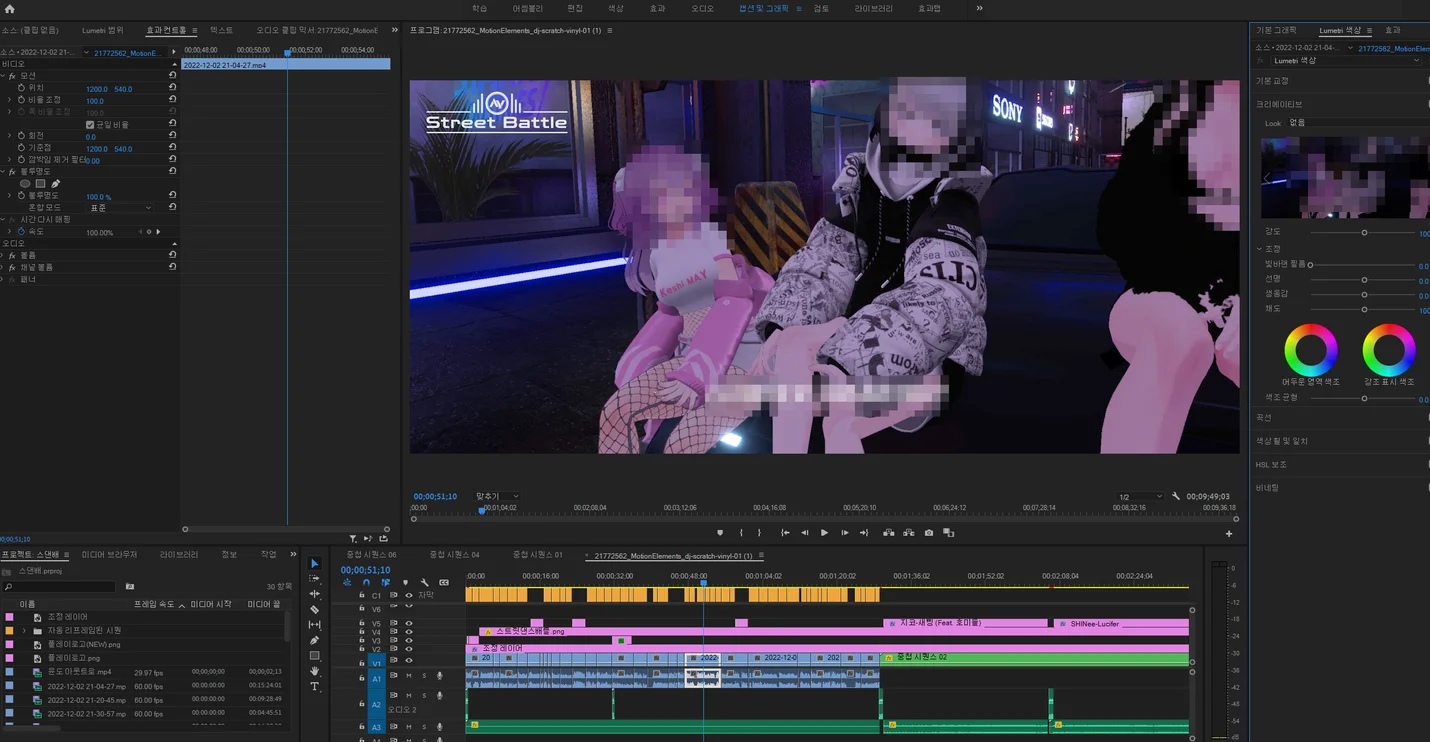Select the Slip tool
Viewport: 1430px width, 742px height.
click(314, 625)
